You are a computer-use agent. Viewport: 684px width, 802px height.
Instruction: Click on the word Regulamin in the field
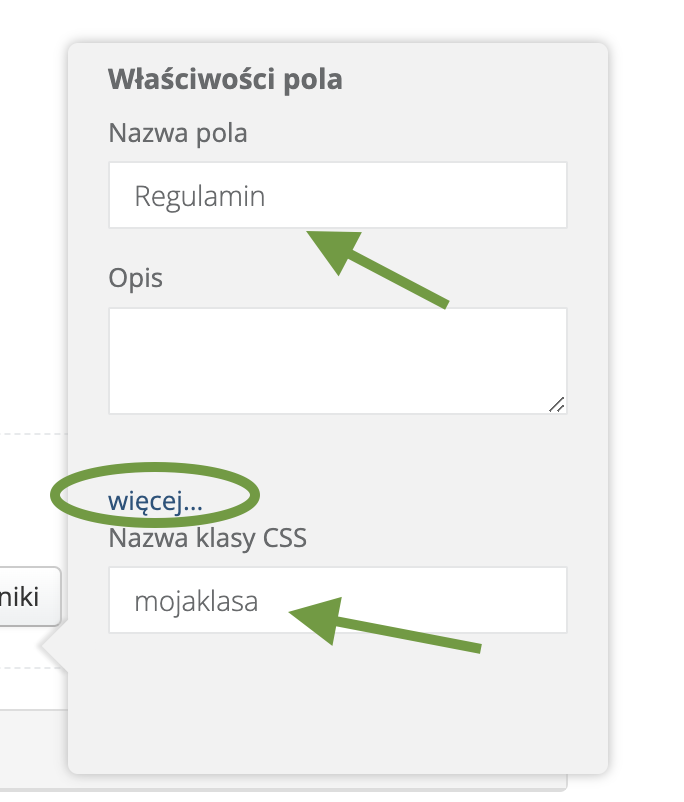[200, 196]
